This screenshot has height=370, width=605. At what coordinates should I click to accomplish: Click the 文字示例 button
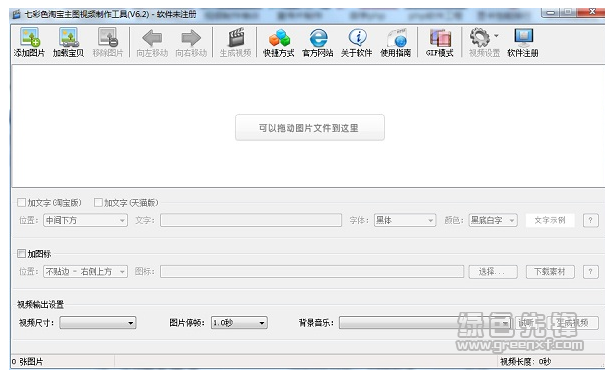coord(550,220)
